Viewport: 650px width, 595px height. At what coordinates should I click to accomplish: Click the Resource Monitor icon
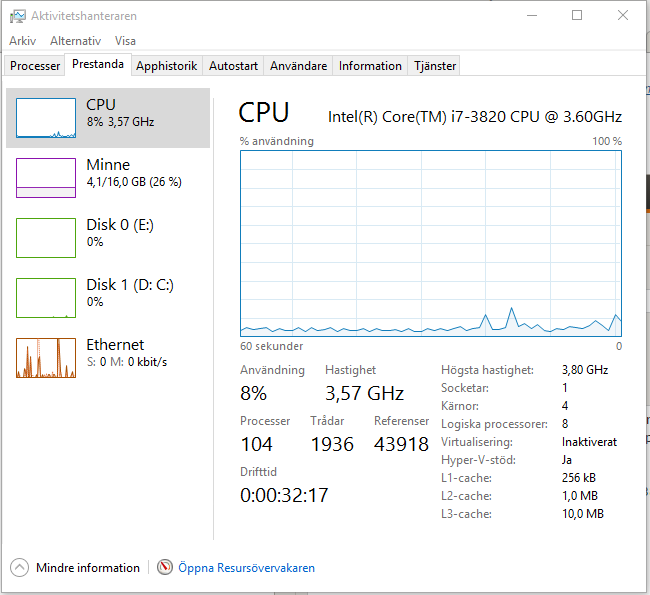165,567
